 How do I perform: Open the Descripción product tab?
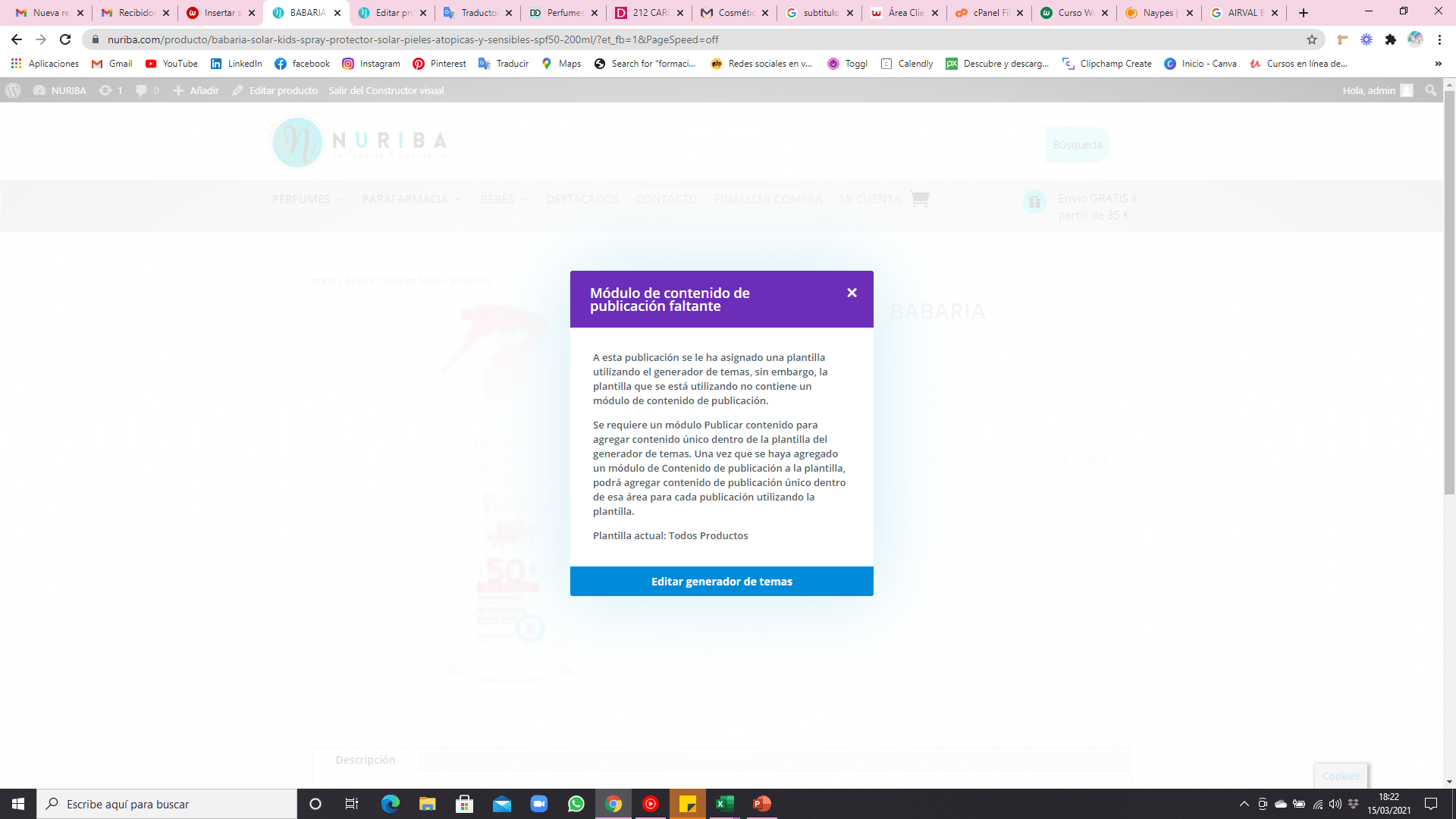click(366, 760)
